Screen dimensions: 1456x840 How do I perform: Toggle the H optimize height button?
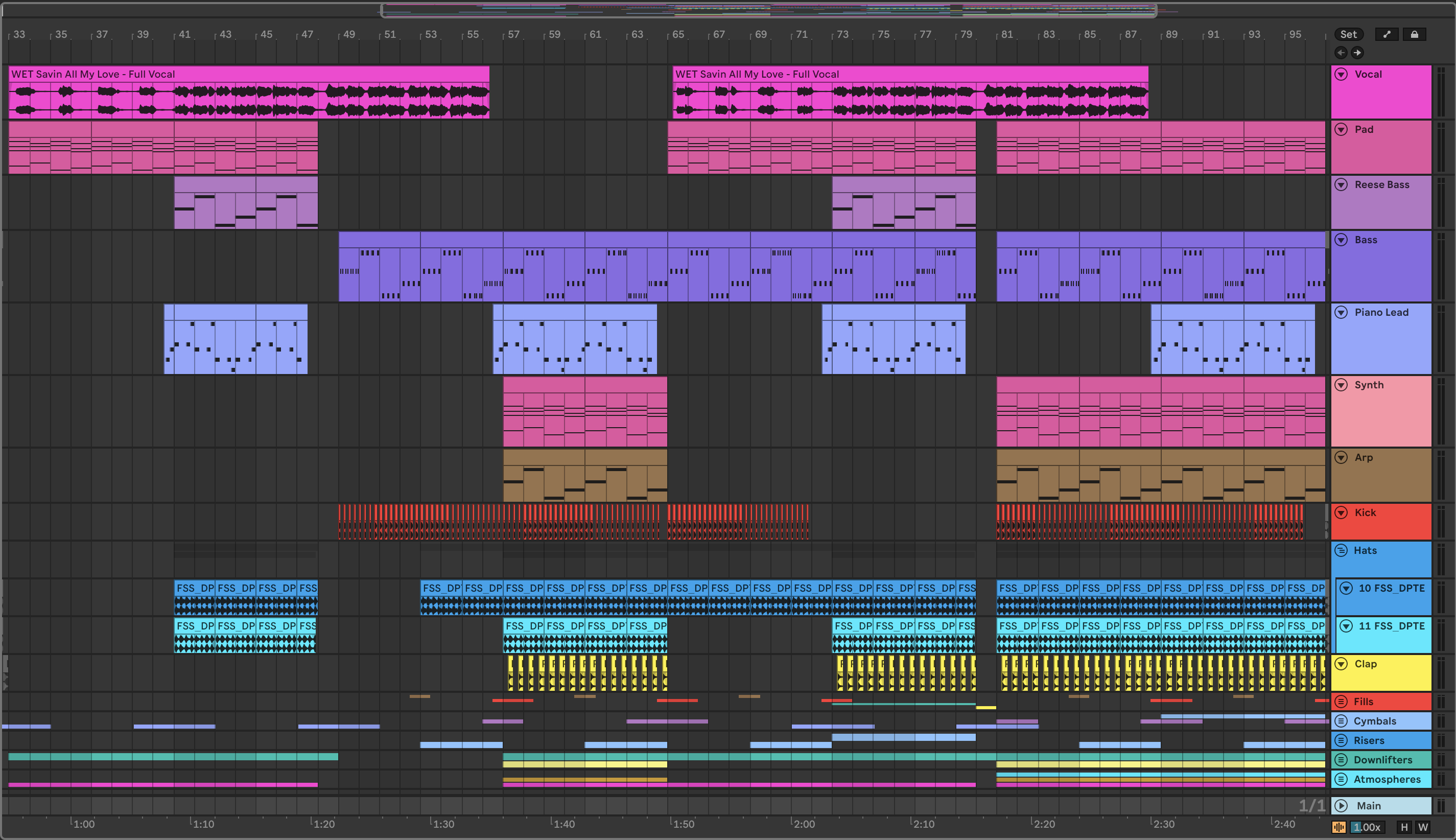1404,827
